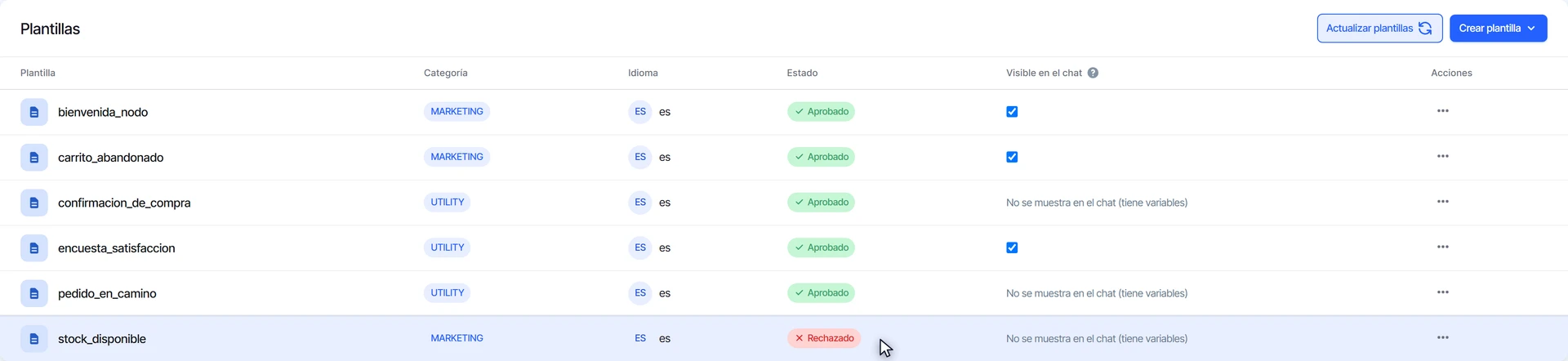Click 'No se muestra en el chat' for pedido_en_camino

pos(1097,293)
